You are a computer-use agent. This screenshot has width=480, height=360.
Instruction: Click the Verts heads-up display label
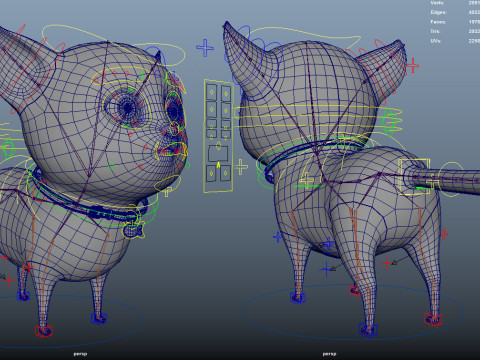click(437, 3)
